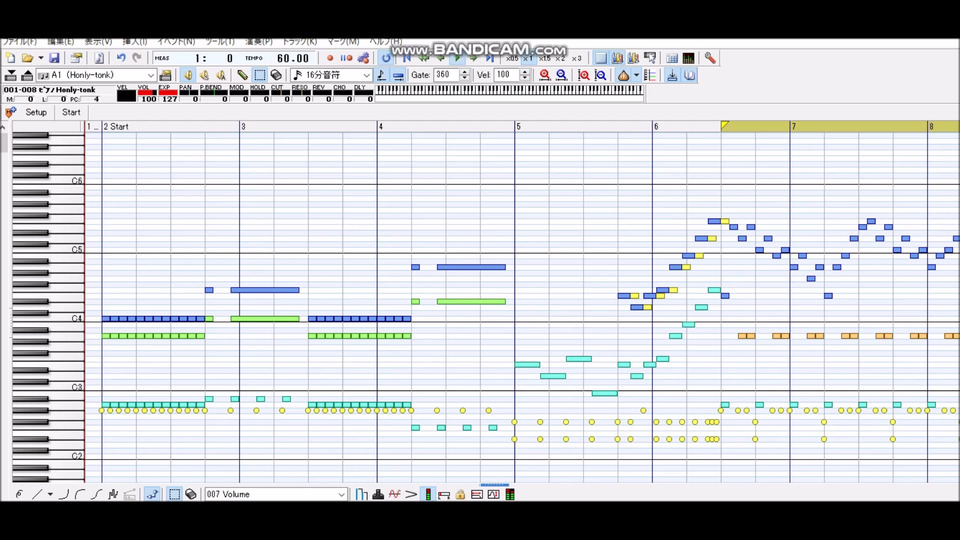Image resolution: width=960 pixels, height=540 pixels.
Task: Toggle the loop playback icon
Action: click(x=386, y=58)
